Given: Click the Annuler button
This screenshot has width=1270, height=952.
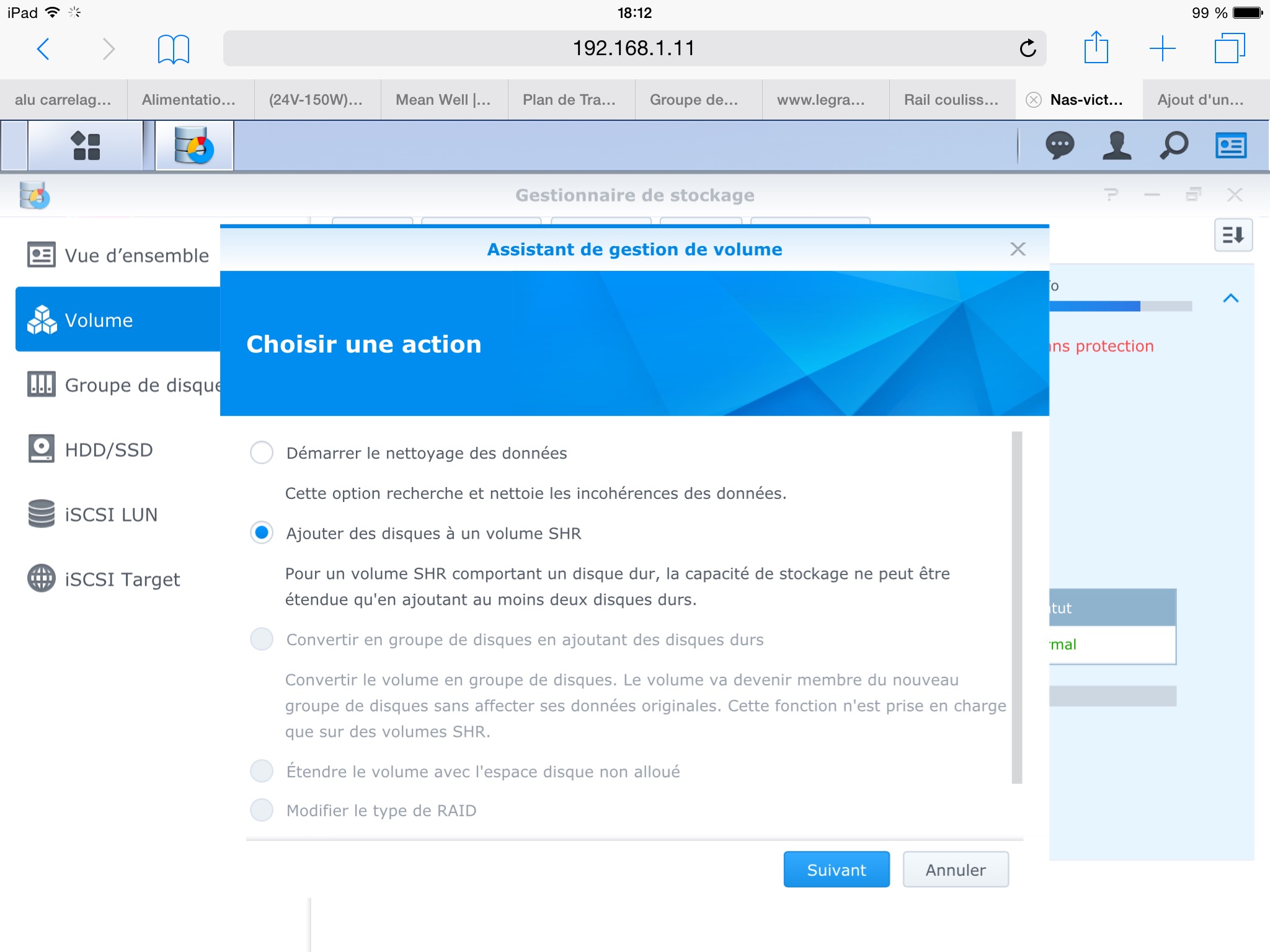Looking at the screenshot, I should [x=955, y=870].
